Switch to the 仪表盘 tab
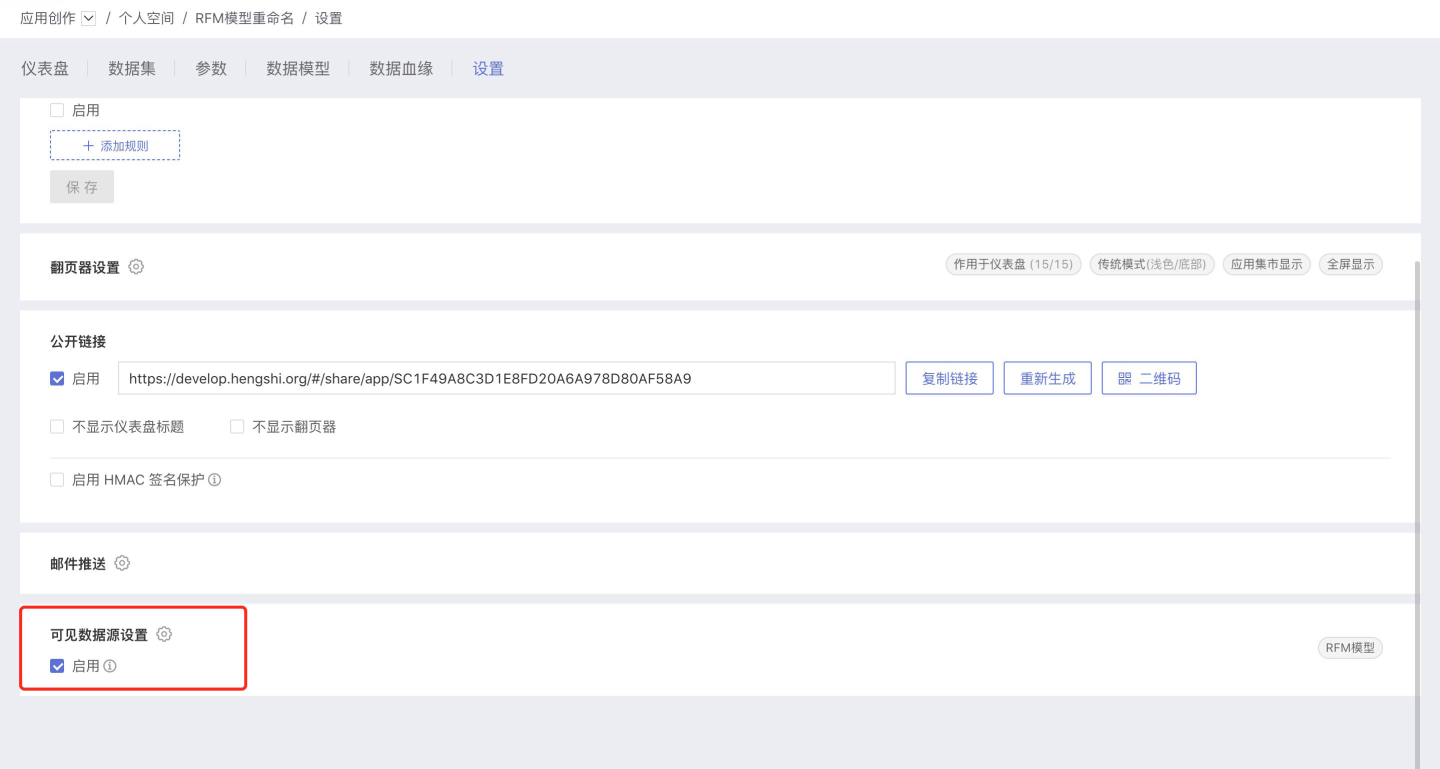Screen dimensions: 1440x769 [45, 68]
